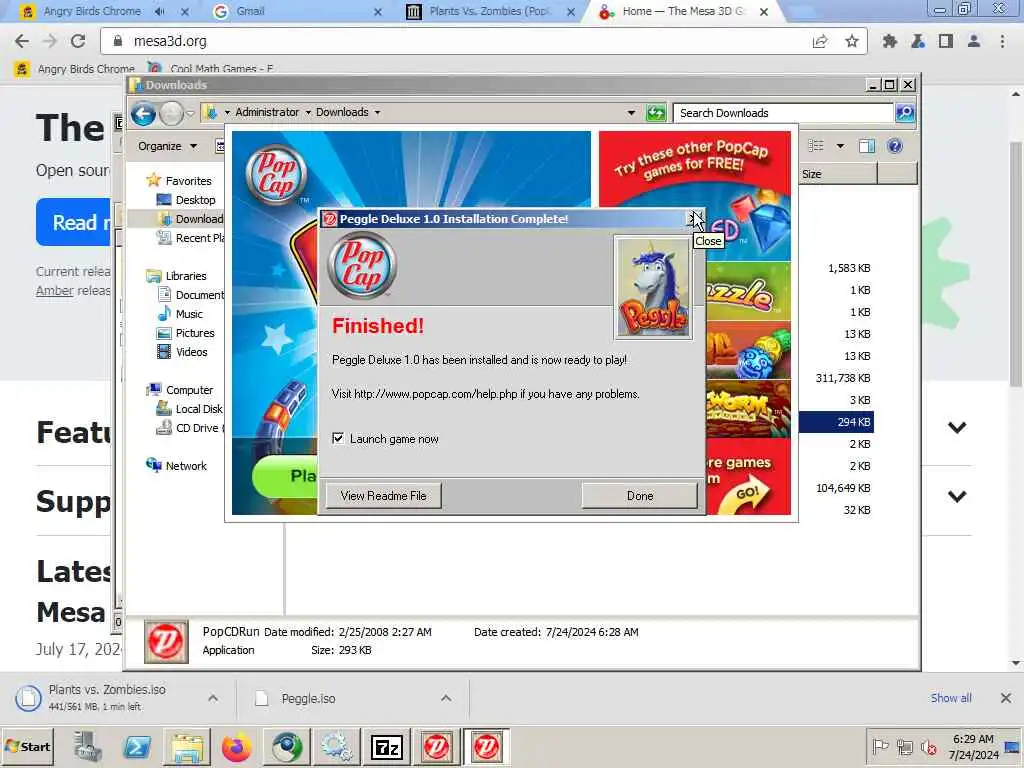Click the Peggle unicorn box art thumbnail
Image resolution: width=1024 pixels, height=768 pixels.
[x=653, y=288]
